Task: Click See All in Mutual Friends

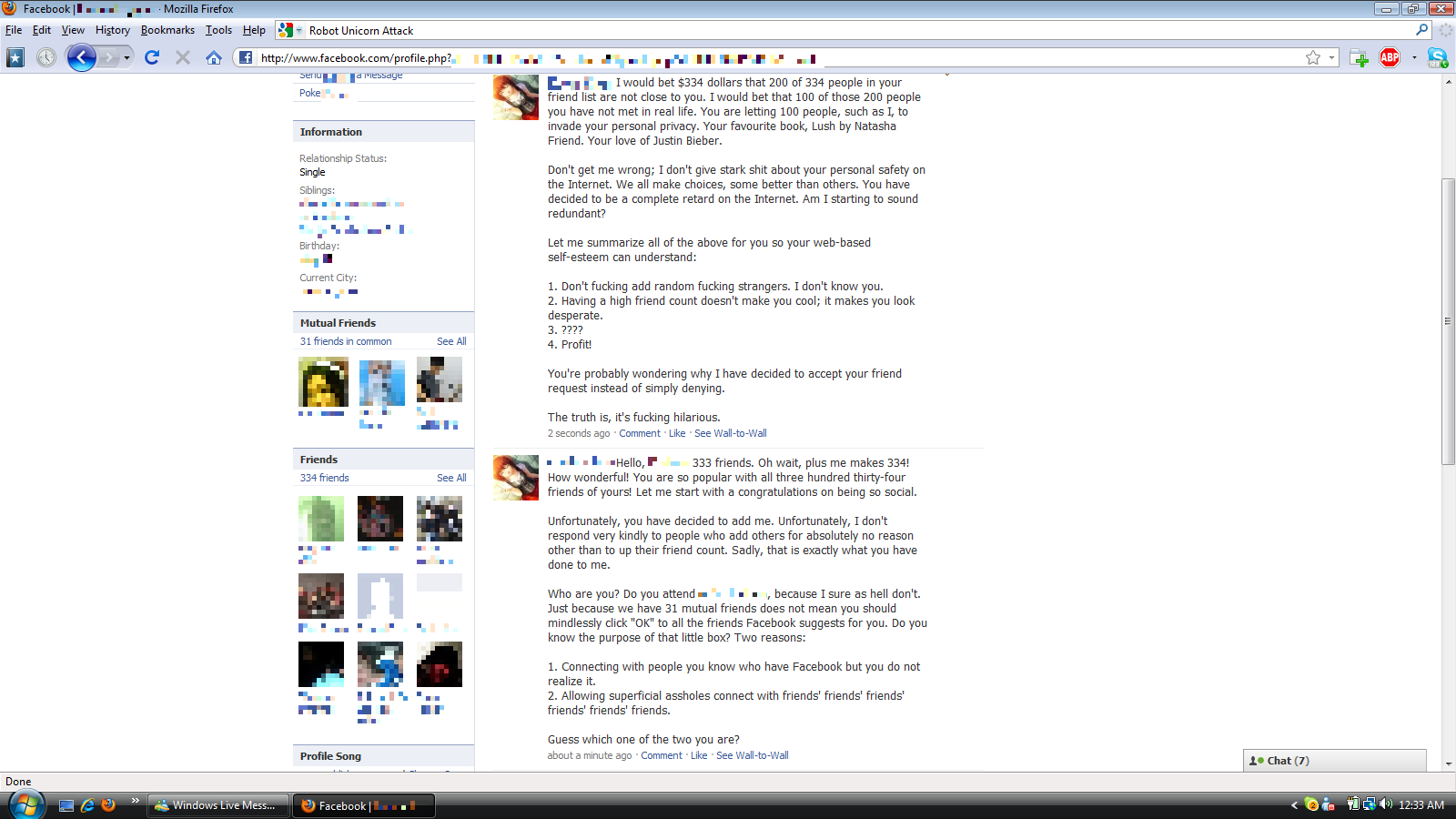Action: tap(451, 341)
